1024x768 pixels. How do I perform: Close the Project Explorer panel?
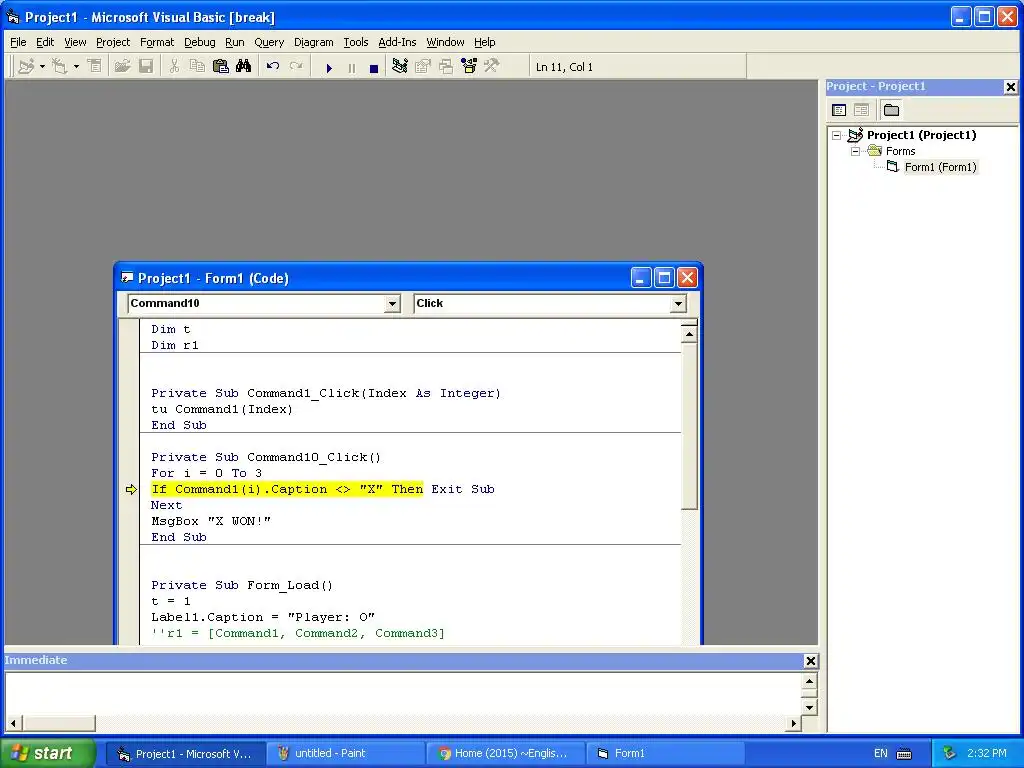1010,87
